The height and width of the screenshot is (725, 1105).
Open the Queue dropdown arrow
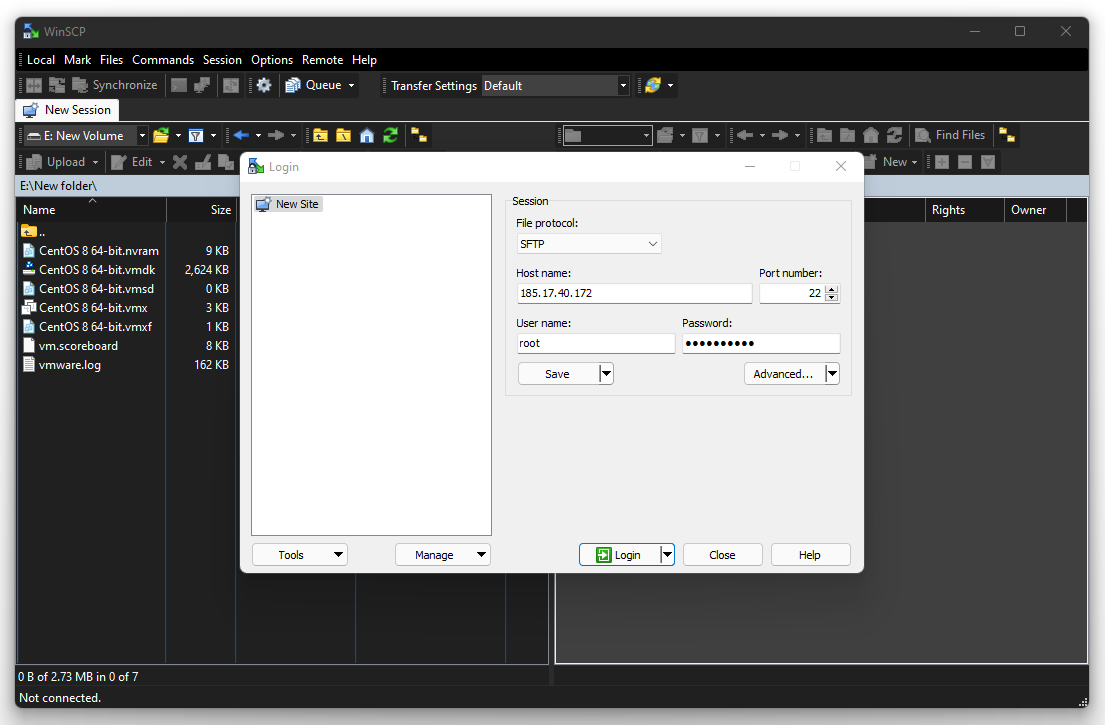[x=351, y=85]
